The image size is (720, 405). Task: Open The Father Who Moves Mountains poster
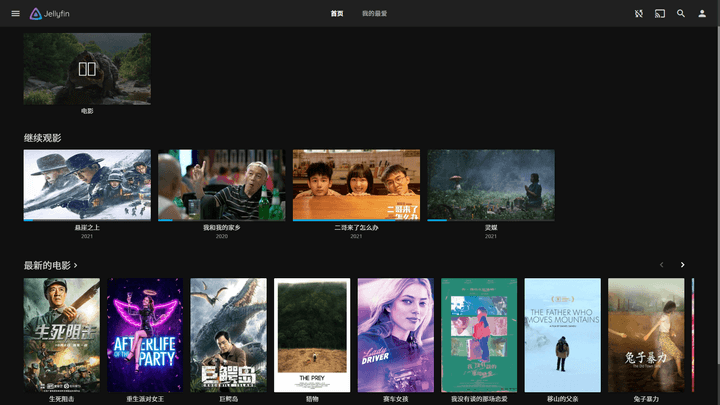tap(562, 334)
